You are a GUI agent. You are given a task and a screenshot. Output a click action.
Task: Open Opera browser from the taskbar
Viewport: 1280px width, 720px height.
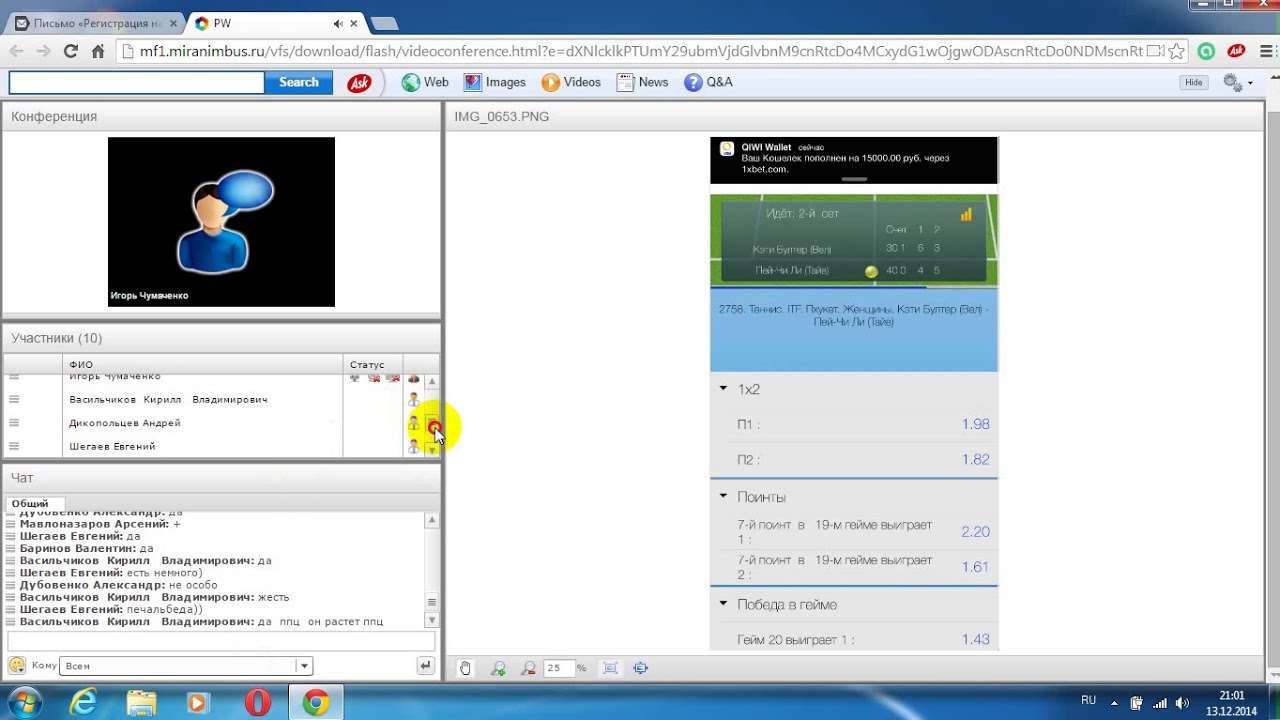(257, 703)
